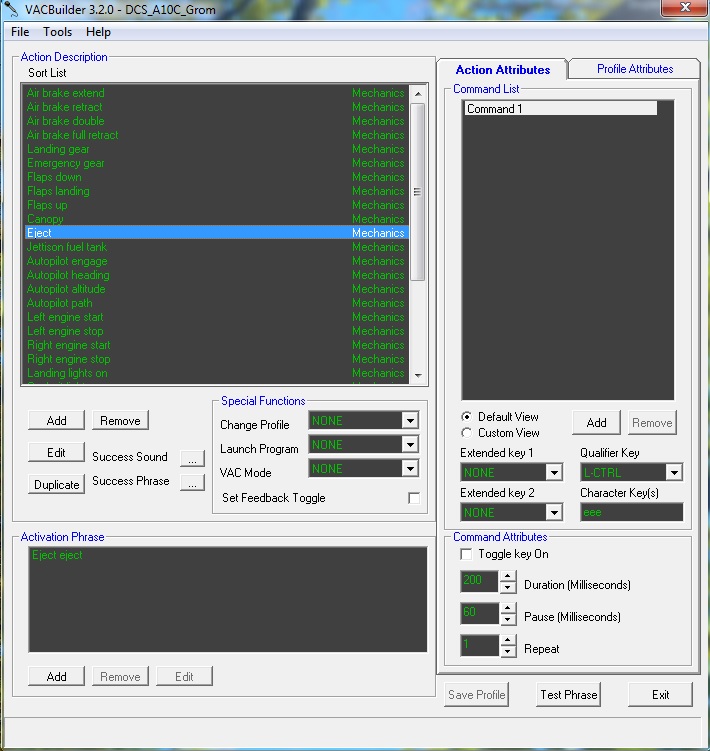Open the Tools menu
The height and width of the screenshot is (751, 710).
(57, 32)
